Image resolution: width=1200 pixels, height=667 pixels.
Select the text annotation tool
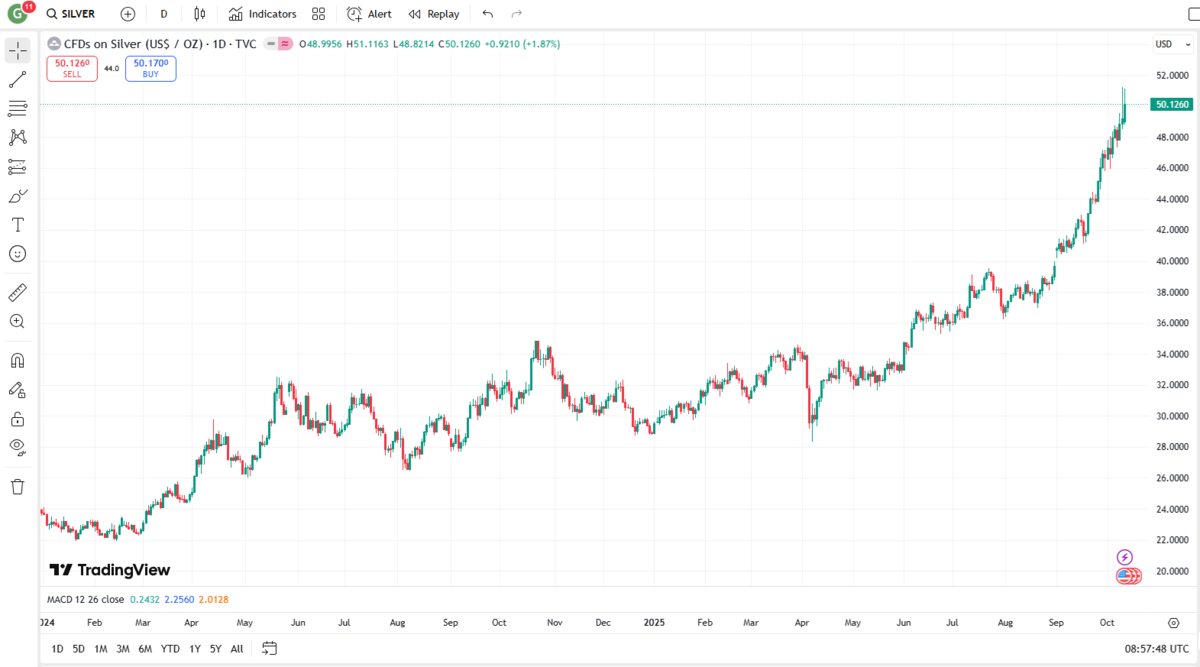(17, 225)
